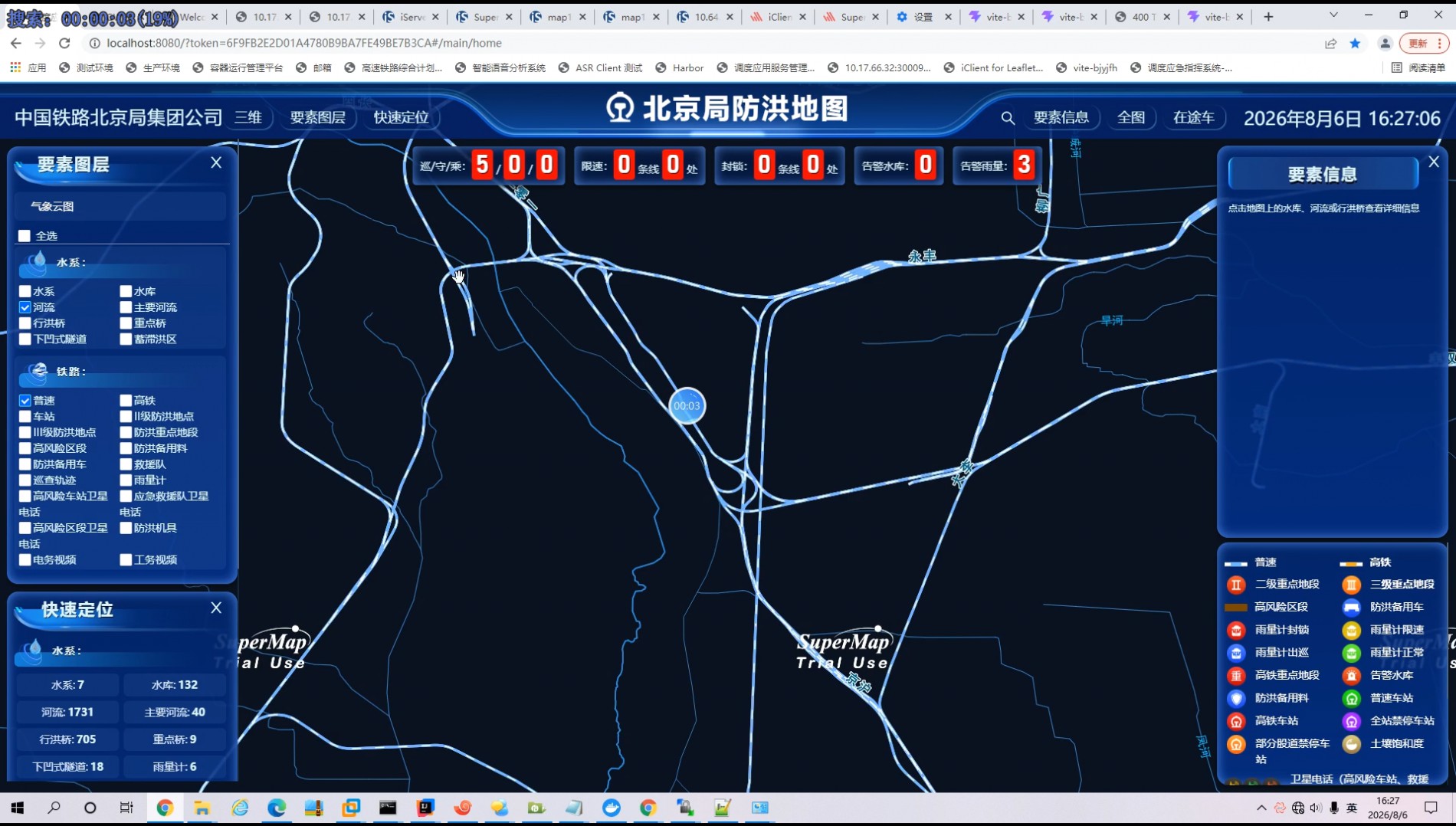Click the 土壤饱和度 legend icon
1456x826 pixels.
1351,744
